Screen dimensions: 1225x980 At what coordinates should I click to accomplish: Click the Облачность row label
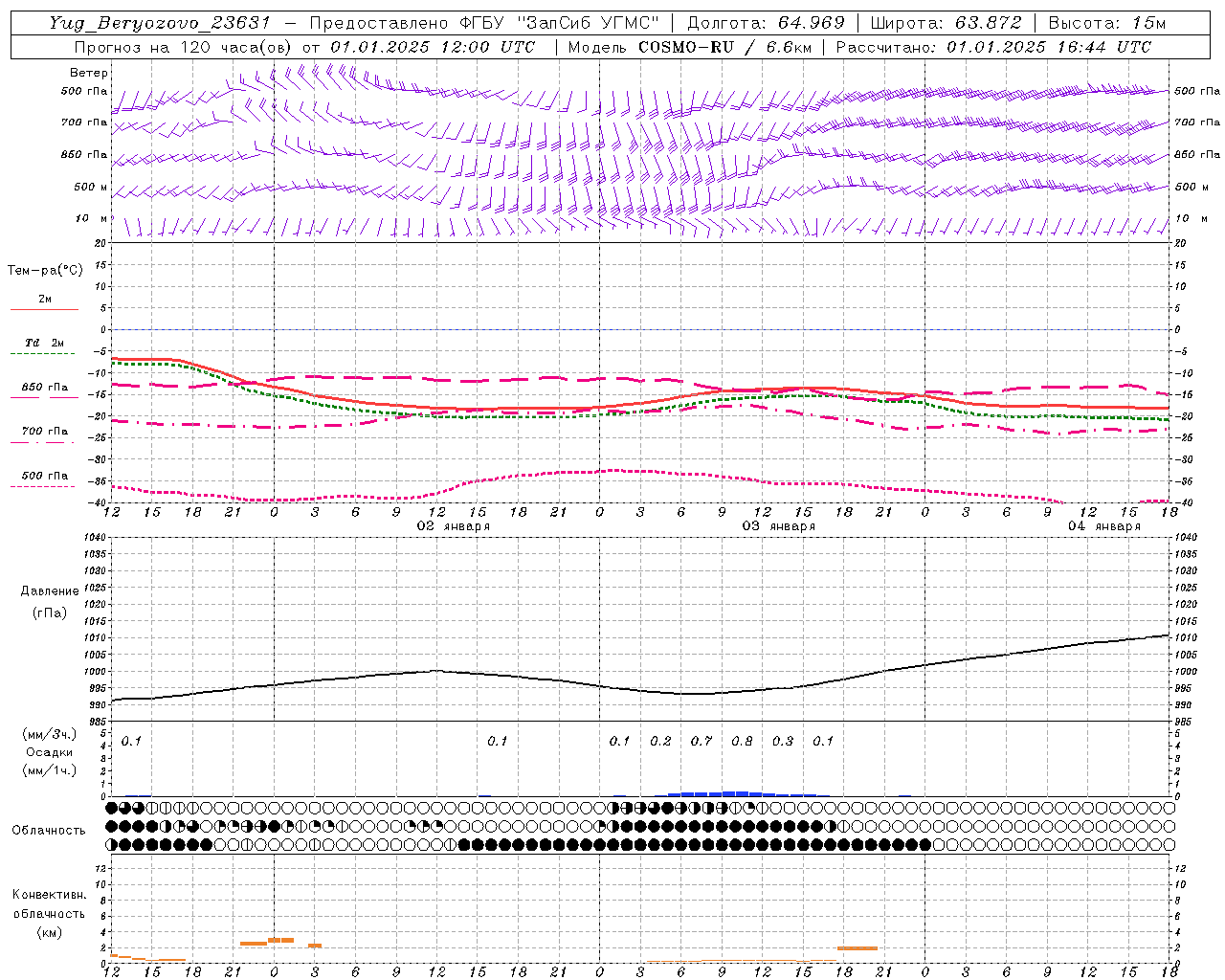[49, 830]
